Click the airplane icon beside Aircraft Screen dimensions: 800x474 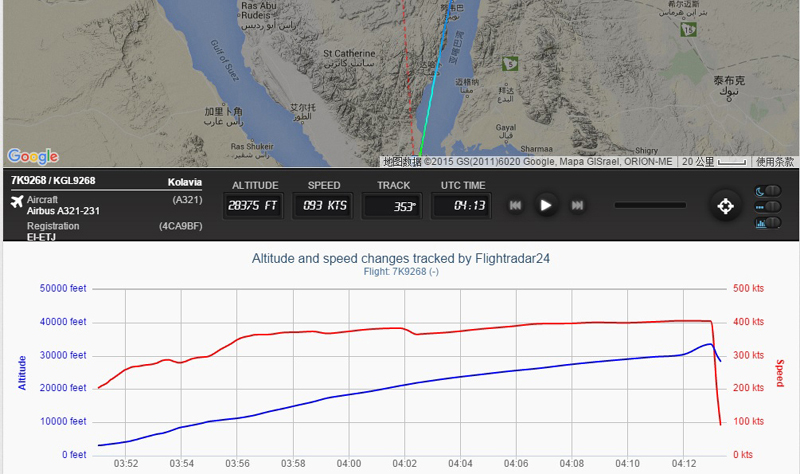[x=16, y=203]
